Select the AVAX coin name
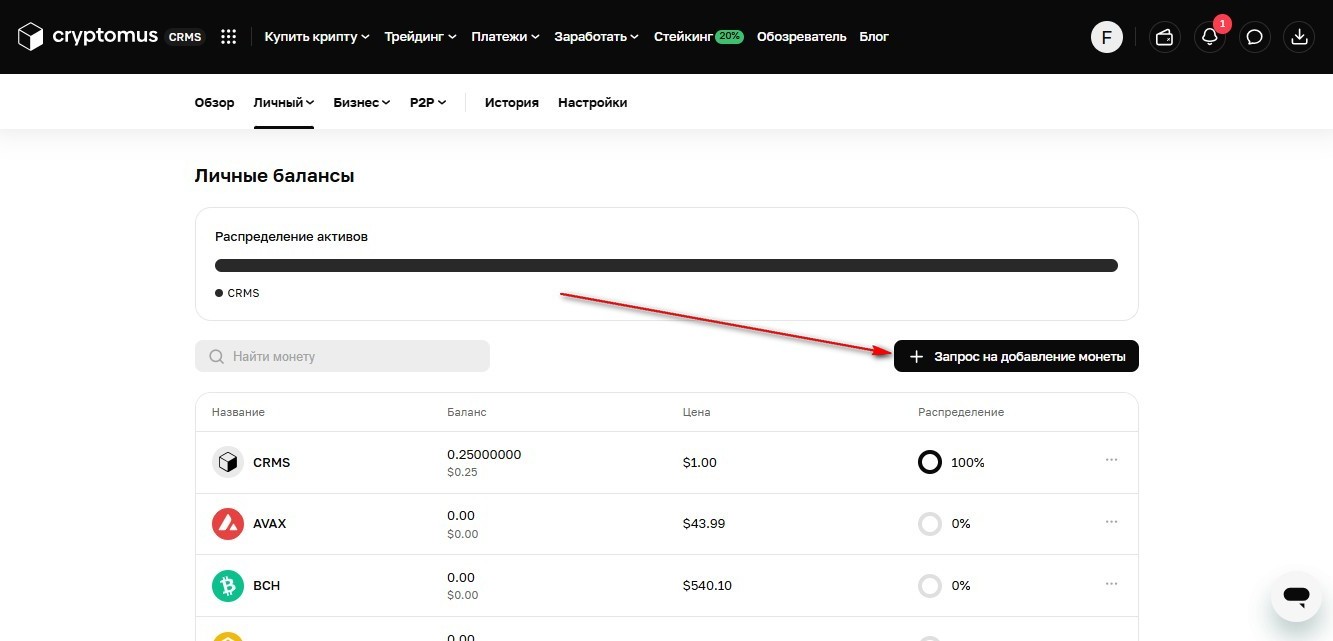This screenshot has height=641, width=1333. click(x=270, y=524)
